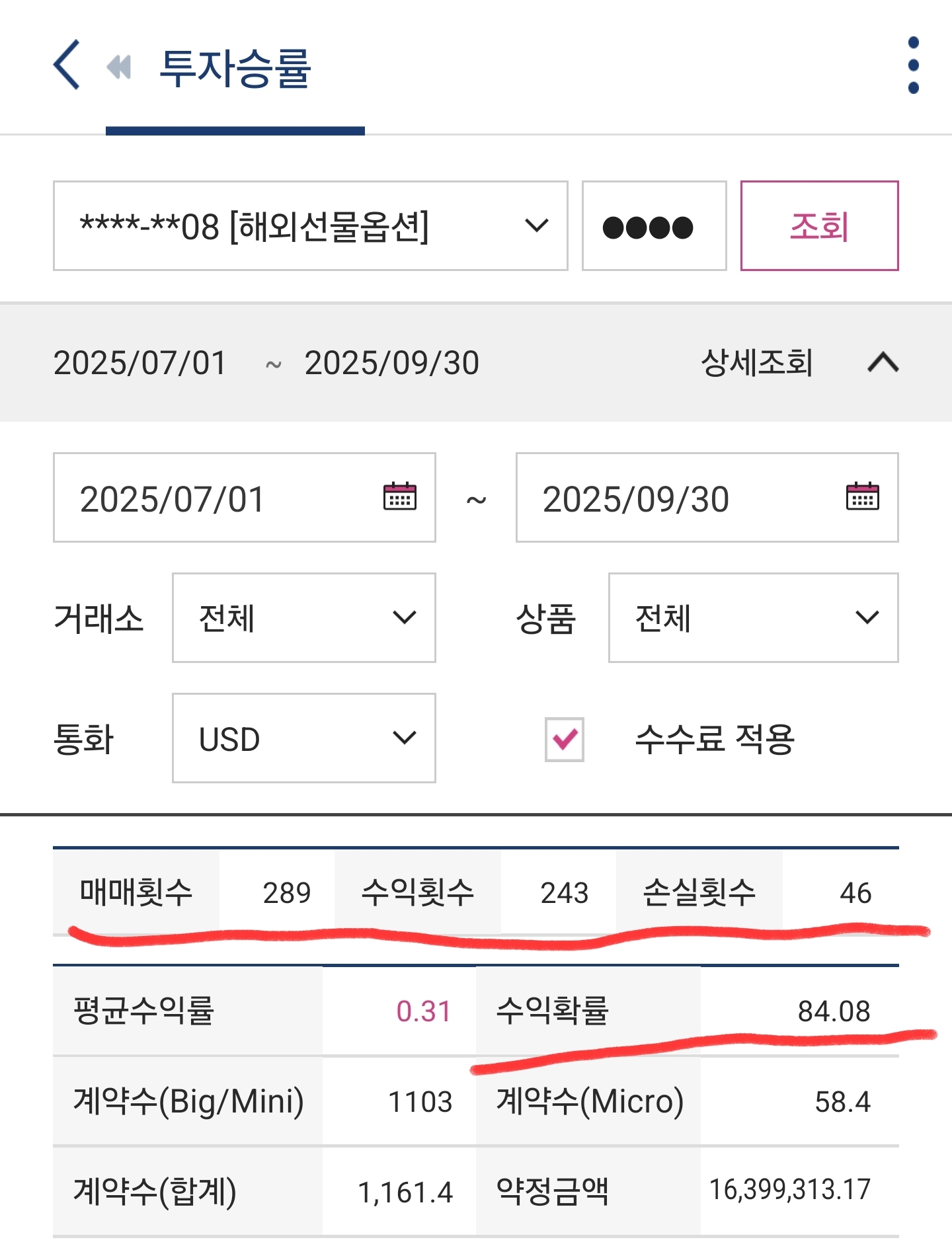The width and height of the screenshot is (952, 1250).
Task: Open the account selector dropdown
Action: (x=310, y=226)
